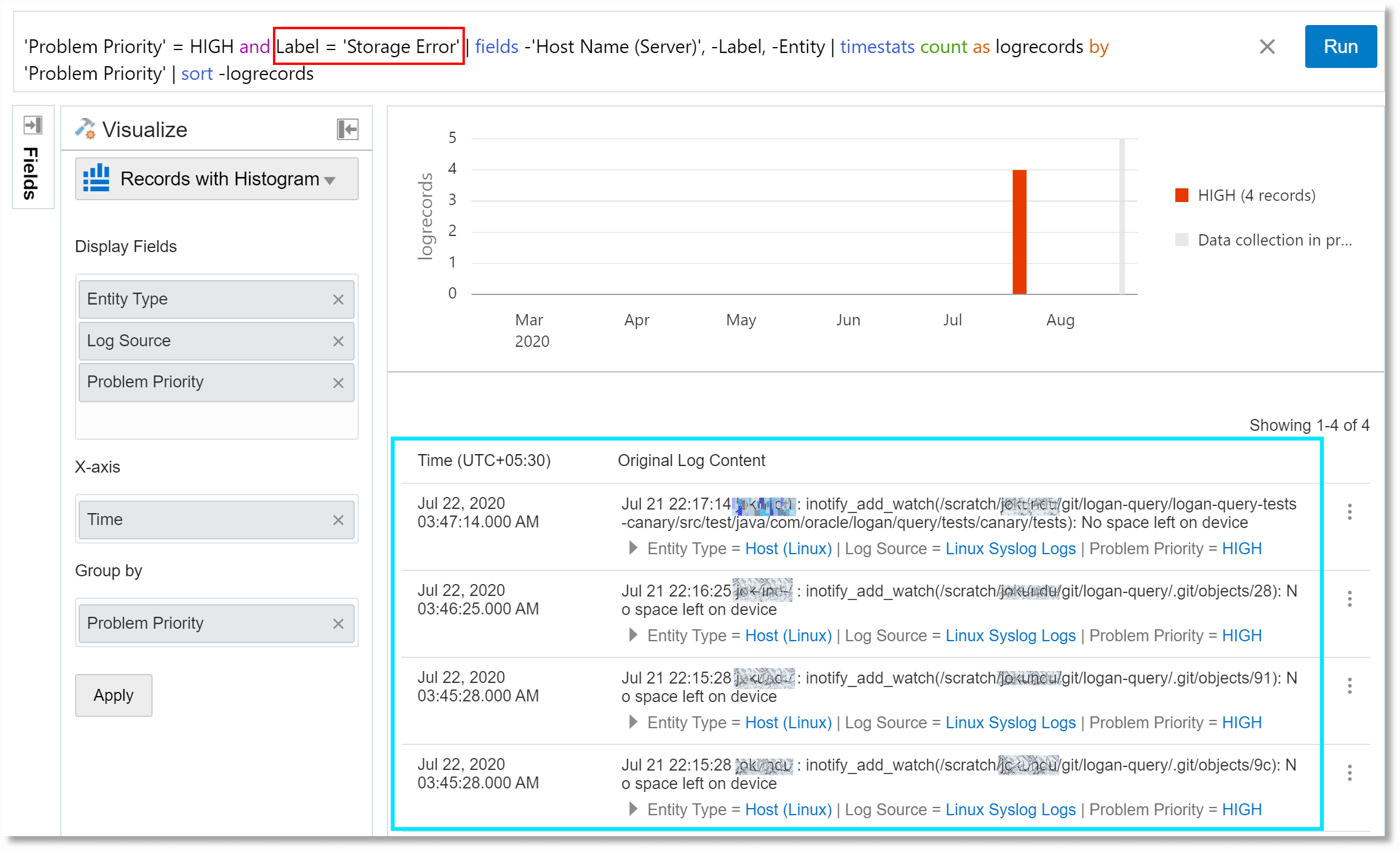The image size is (1400, 851).
Task: Collapse the Visualize panel
Action: [346, 129]
